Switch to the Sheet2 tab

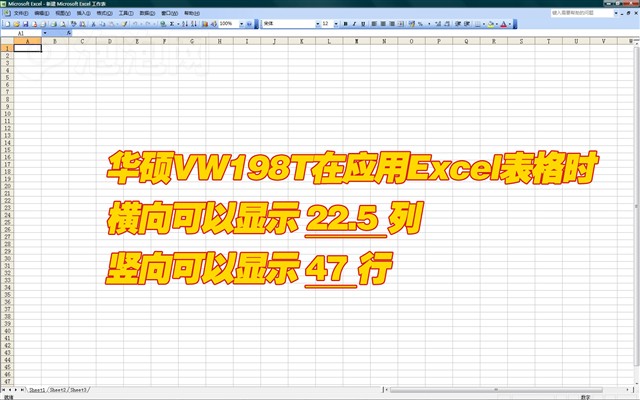[x=58, y=390]
